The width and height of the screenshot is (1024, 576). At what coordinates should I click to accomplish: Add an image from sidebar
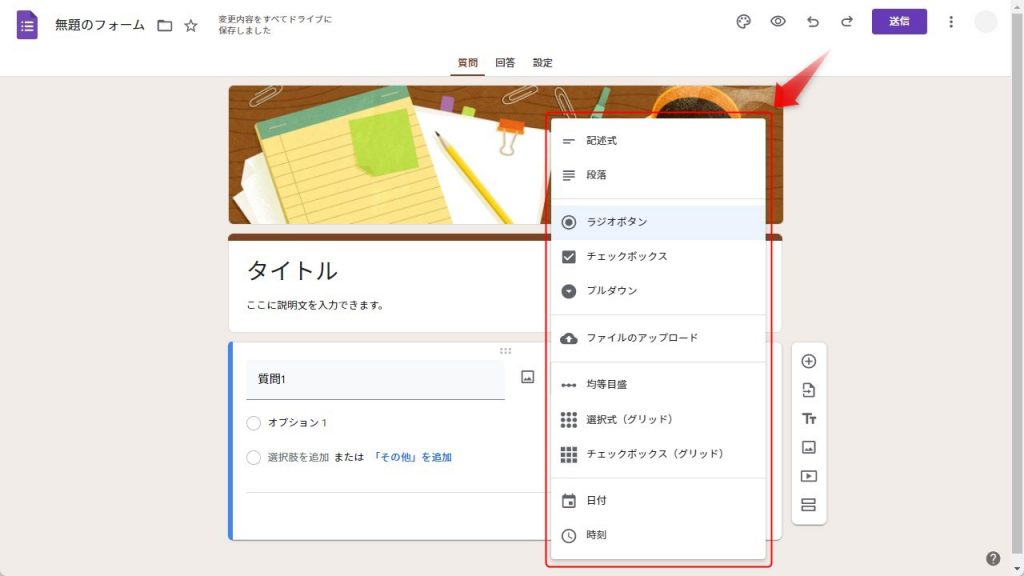click(808, 447)
